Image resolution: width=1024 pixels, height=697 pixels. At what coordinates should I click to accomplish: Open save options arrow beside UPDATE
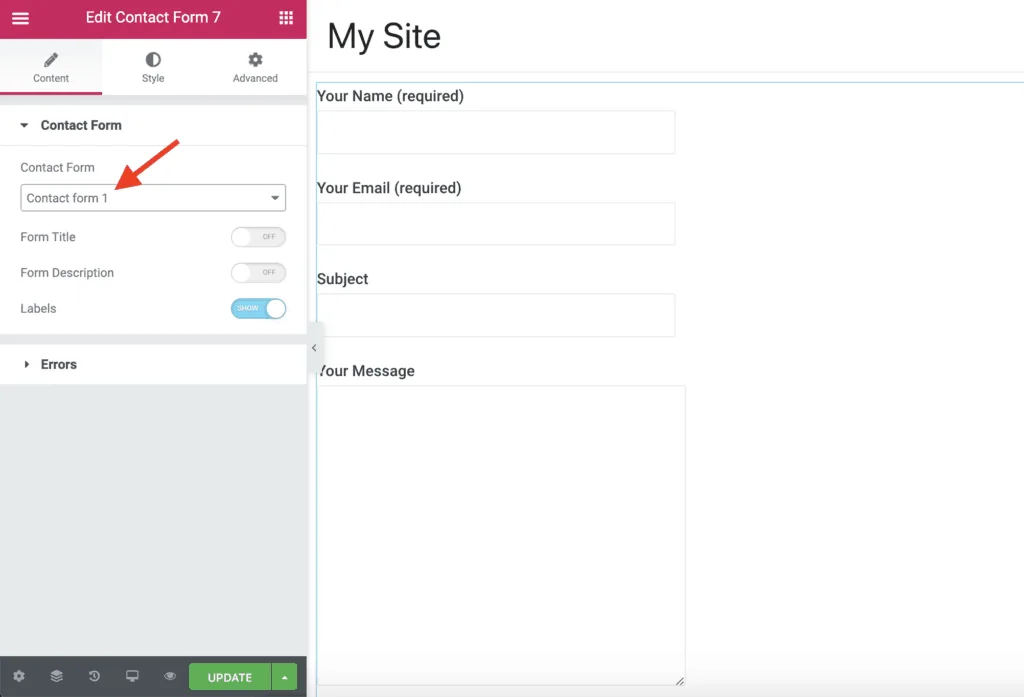(x=285, y=677)
